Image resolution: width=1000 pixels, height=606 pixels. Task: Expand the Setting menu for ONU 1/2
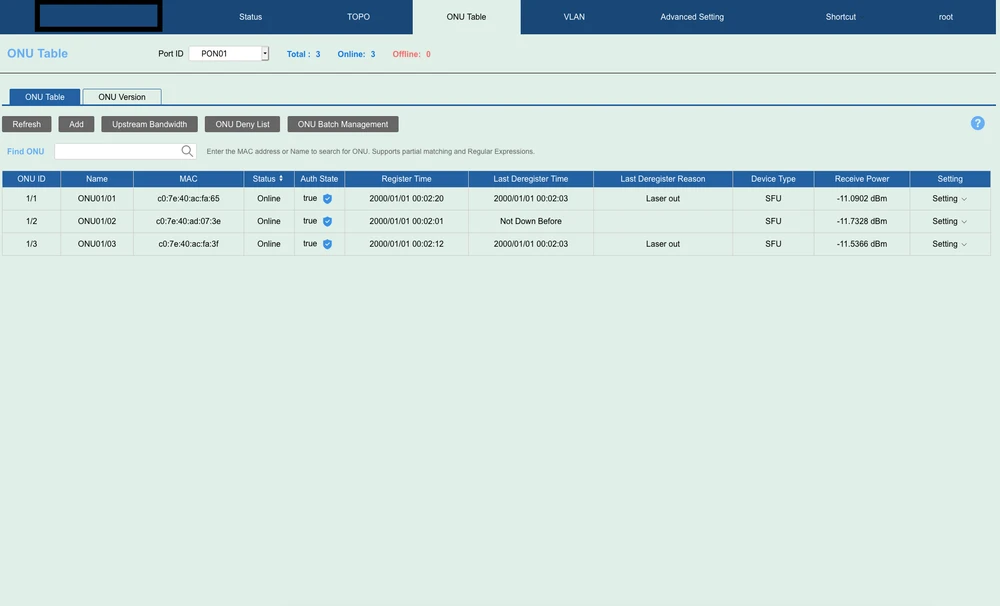click(x=949, y=221)
